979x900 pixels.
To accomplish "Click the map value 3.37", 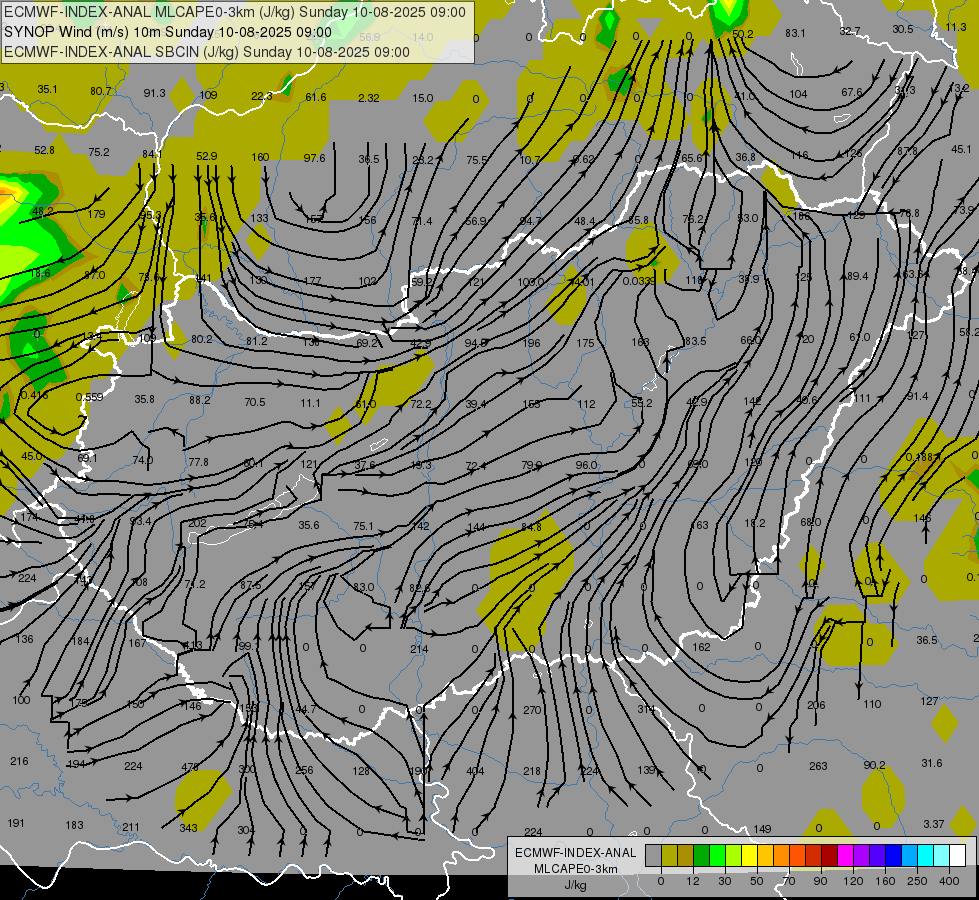I will [933, 824].
